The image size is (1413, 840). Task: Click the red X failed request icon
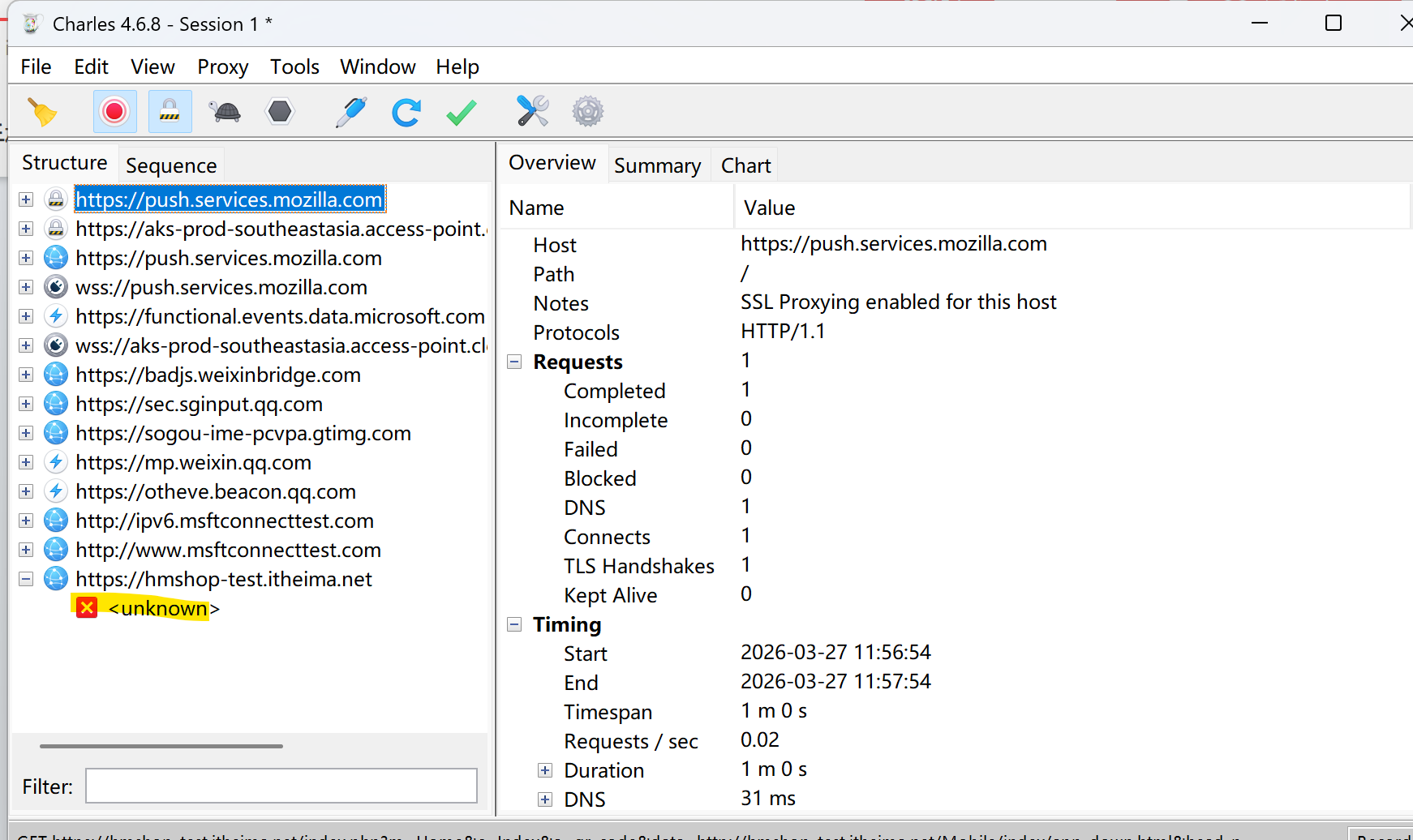click(87, 607)
